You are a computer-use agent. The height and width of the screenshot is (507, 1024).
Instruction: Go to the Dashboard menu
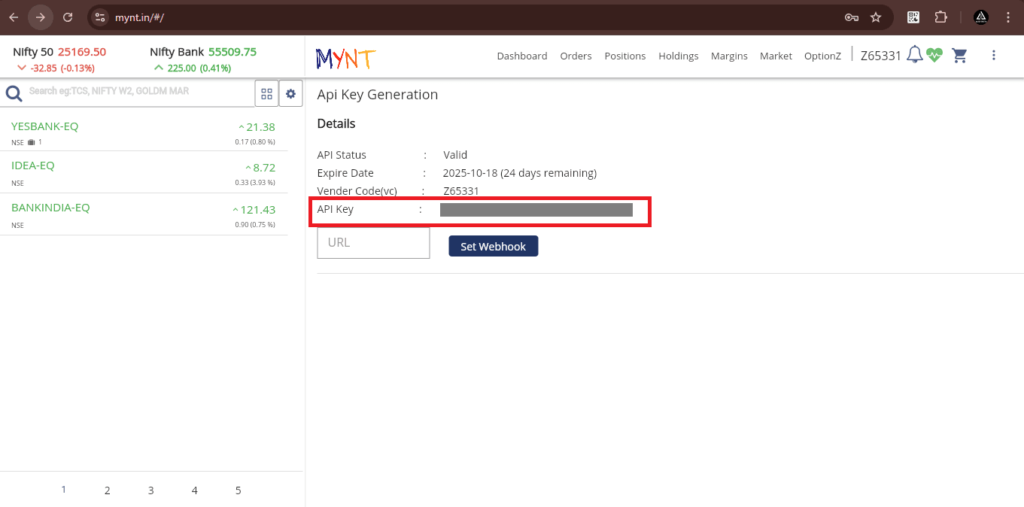(522, 56)
